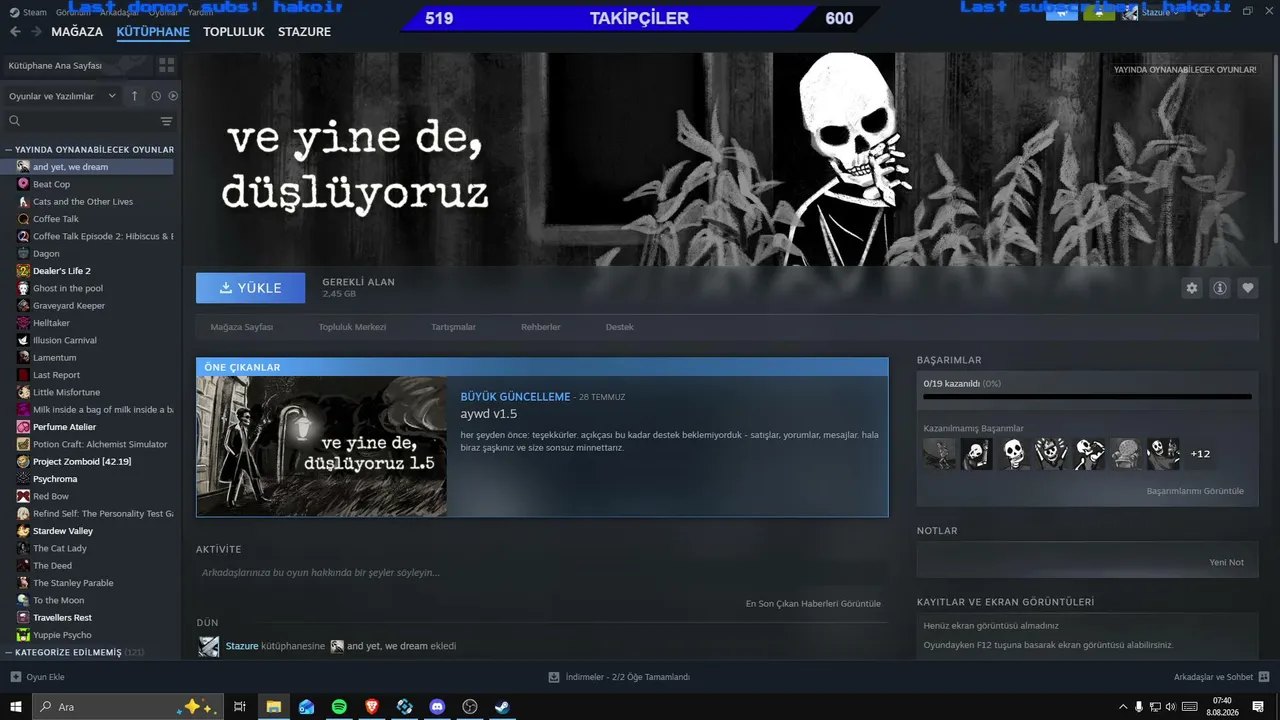Click the Psychroma game icon

(x=23, y=479)
